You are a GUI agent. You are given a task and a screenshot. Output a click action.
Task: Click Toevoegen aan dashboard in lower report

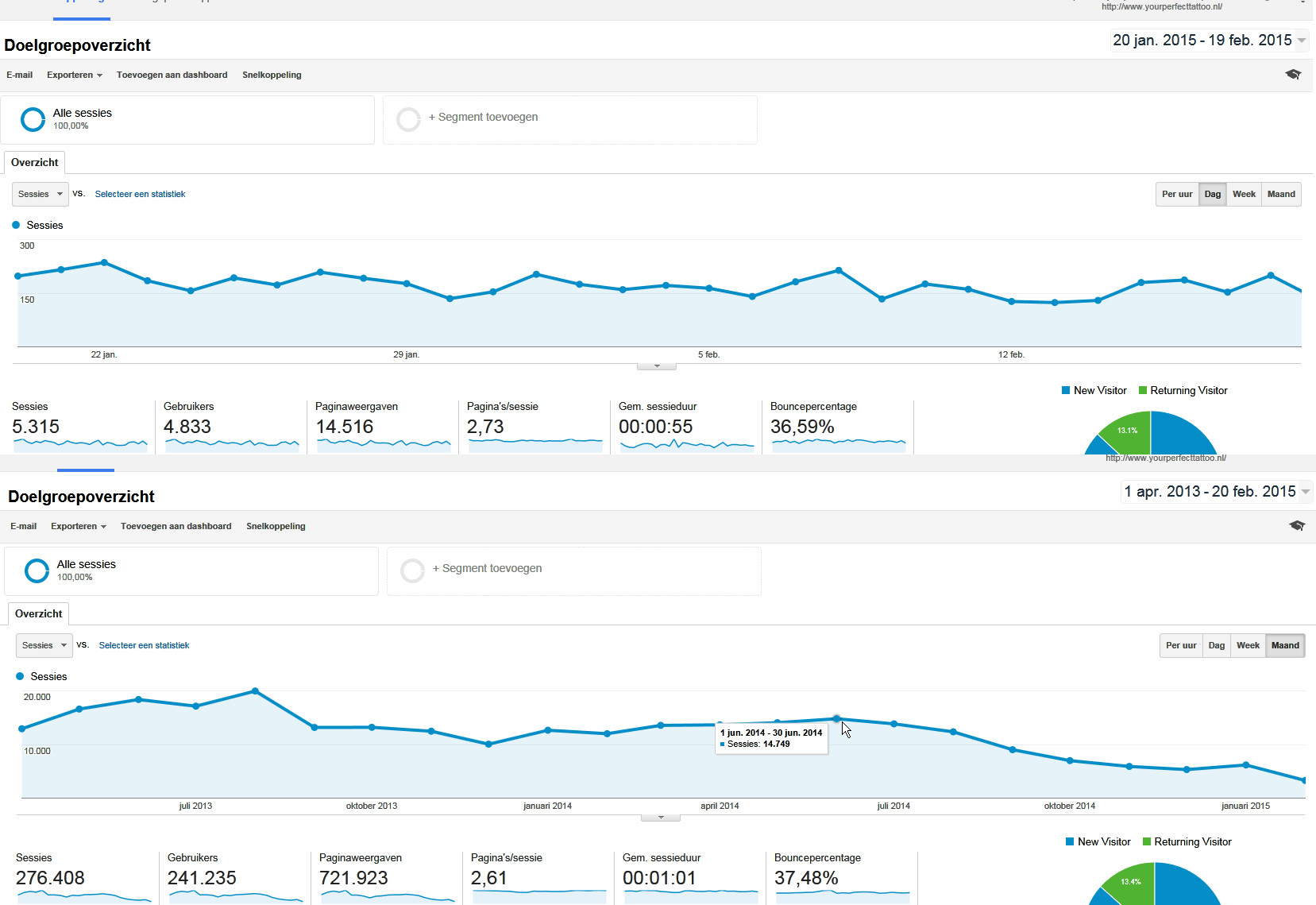click(x=176, y=526)
